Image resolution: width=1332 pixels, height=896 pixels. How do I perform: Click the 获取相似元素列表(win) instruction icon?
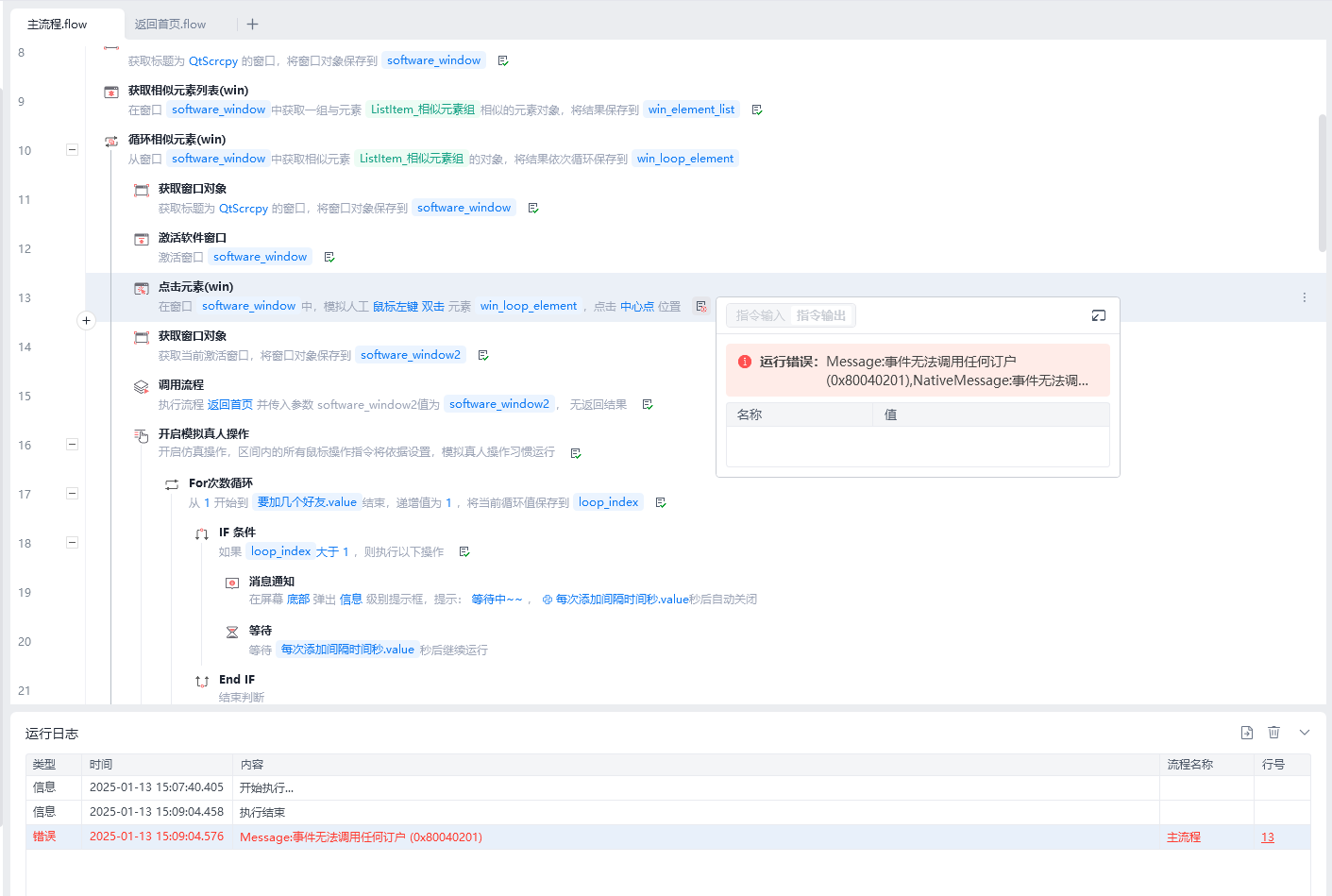(x=111, y=92)
